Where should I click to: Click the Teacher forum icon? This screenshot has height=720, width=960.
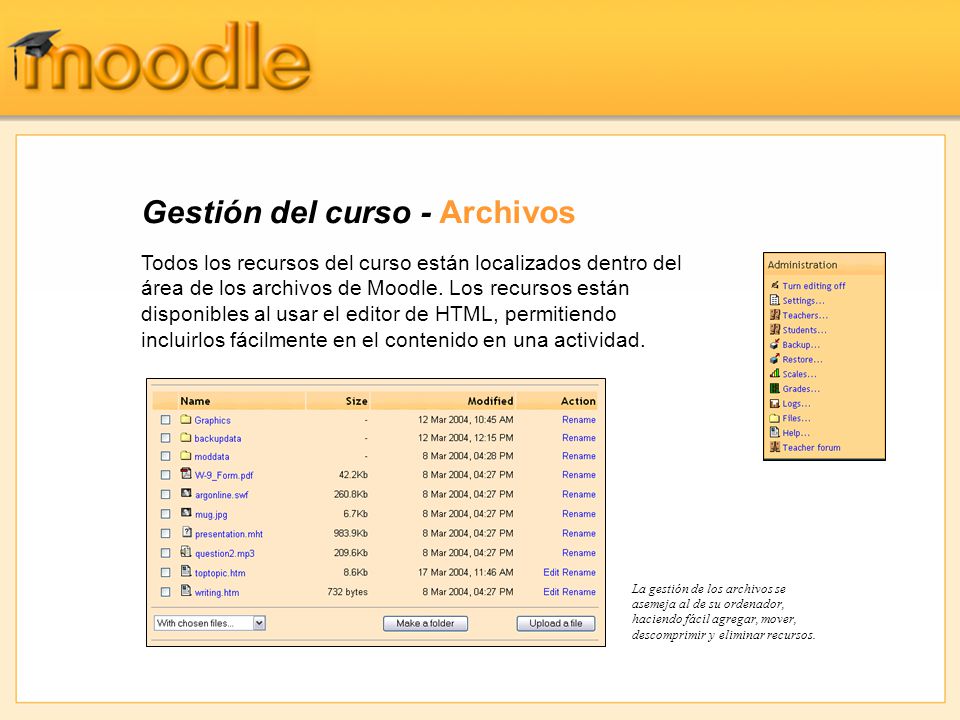(774, 447)
